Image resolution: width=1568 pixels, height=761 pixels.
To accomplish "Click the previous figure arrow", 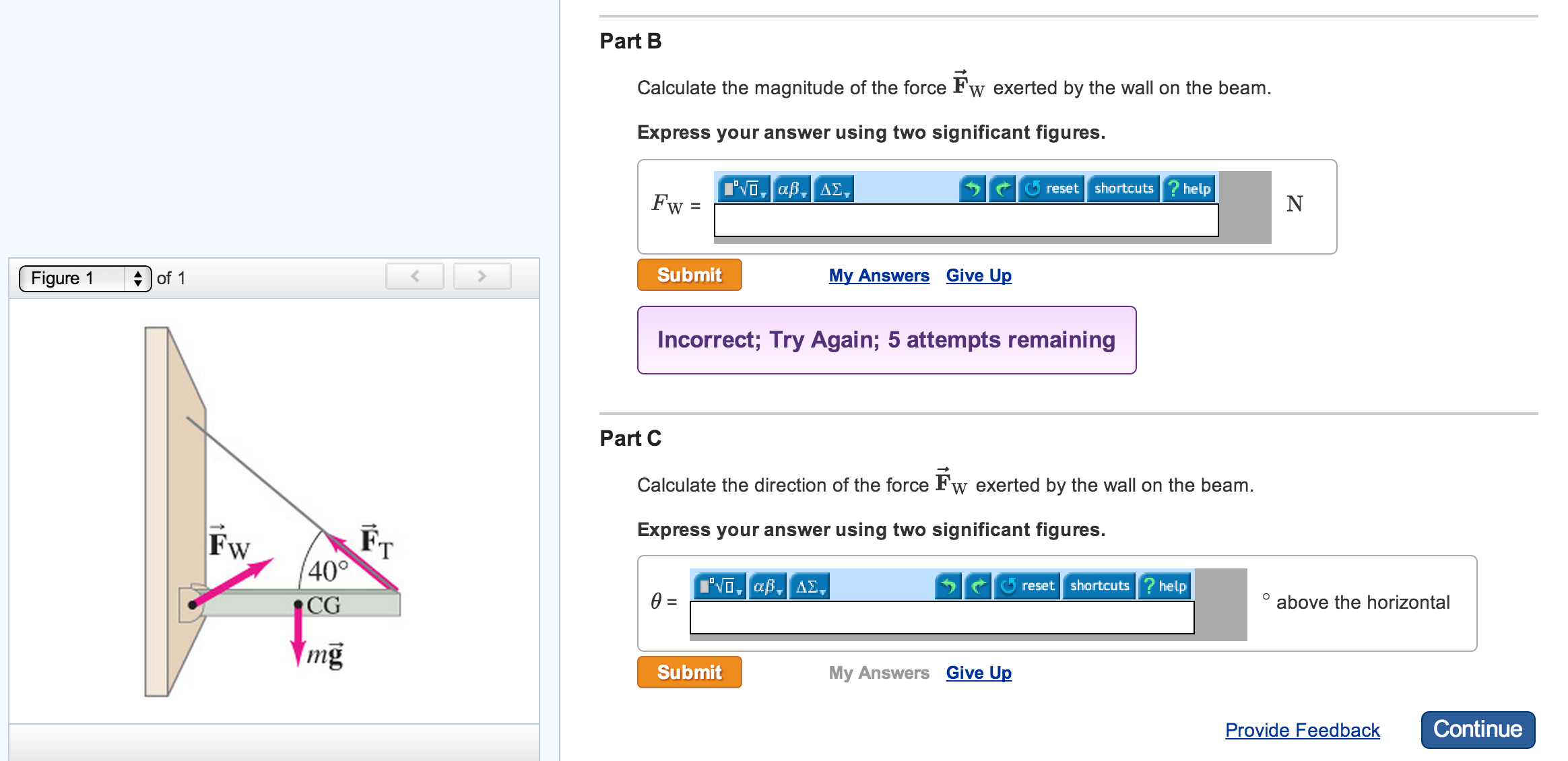I will click(415, 276).
